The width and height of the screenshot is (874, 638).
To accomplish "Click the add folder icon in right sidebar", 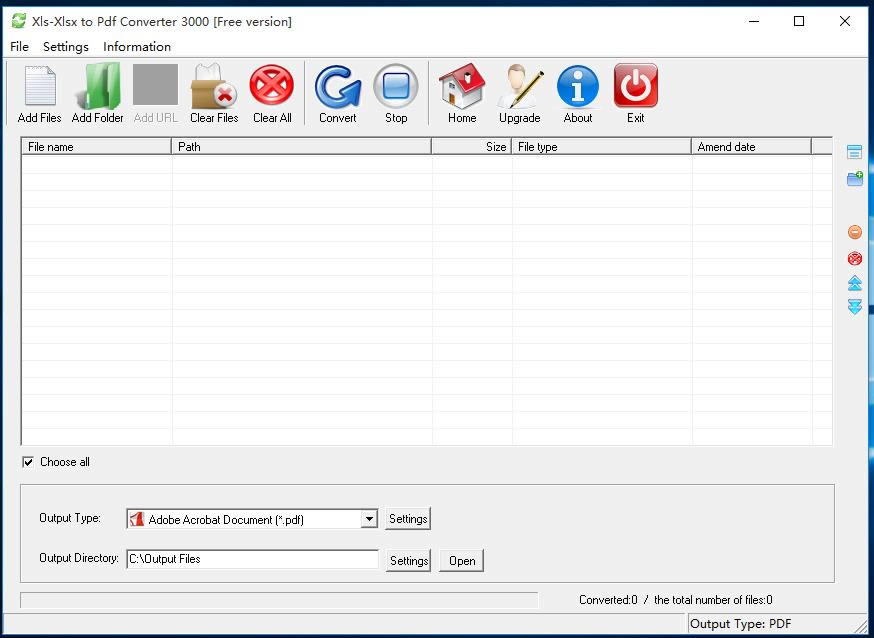I will [854, 178].
